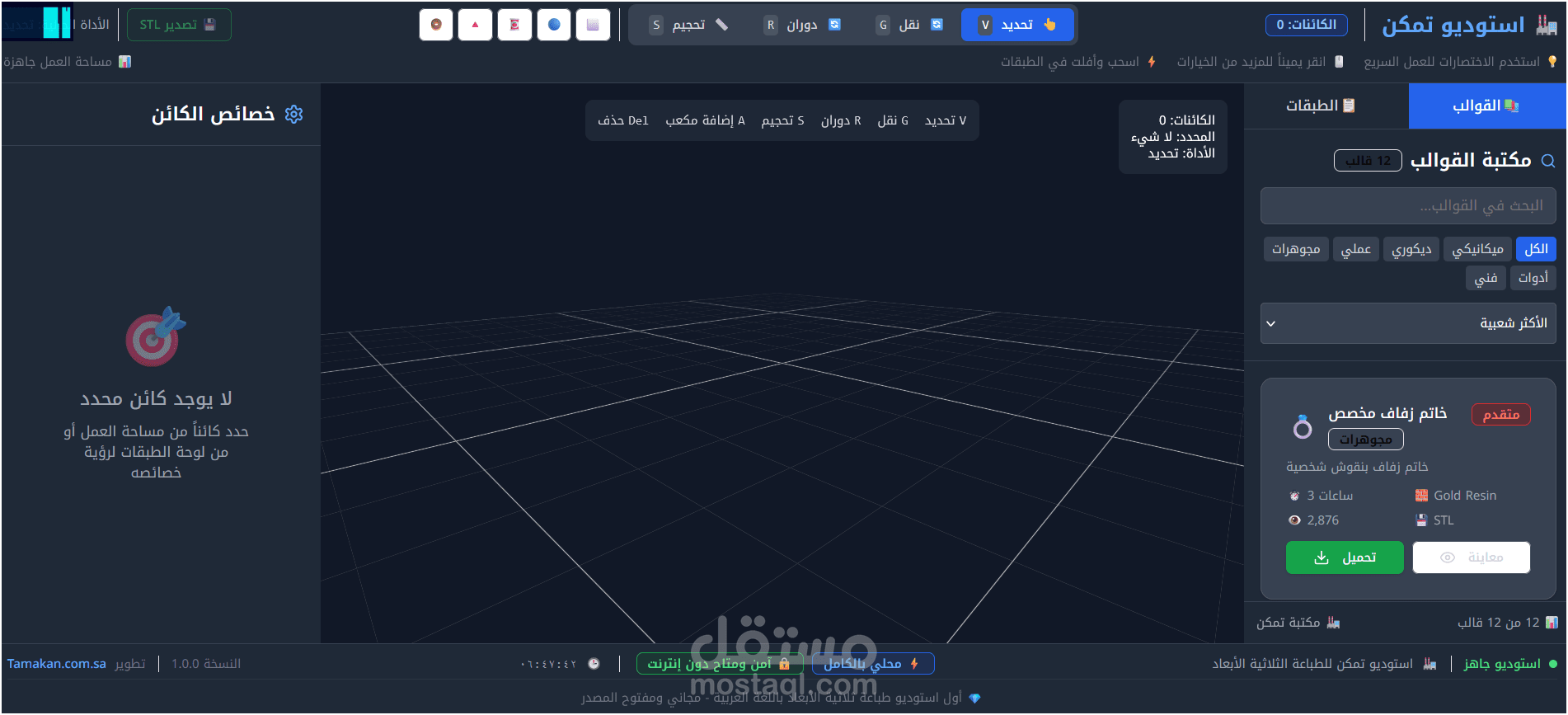Open the Tamakan.com.sa link
This screenshot has width=1568, height=715.
57,664
